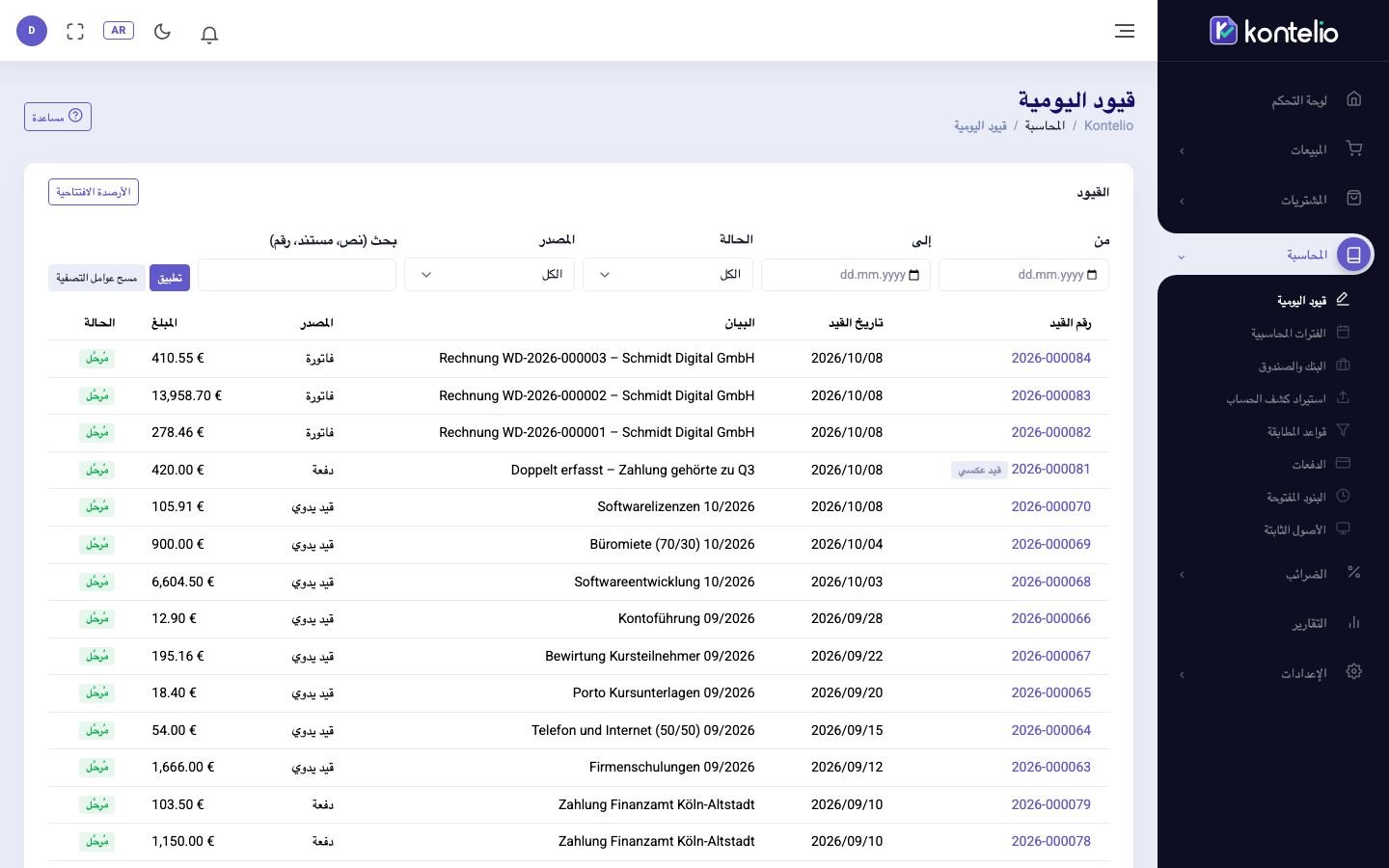Open البنود المفتوحة sidebar item
The width and height of the screenshot is (1389, 868).
(1296, 497)
